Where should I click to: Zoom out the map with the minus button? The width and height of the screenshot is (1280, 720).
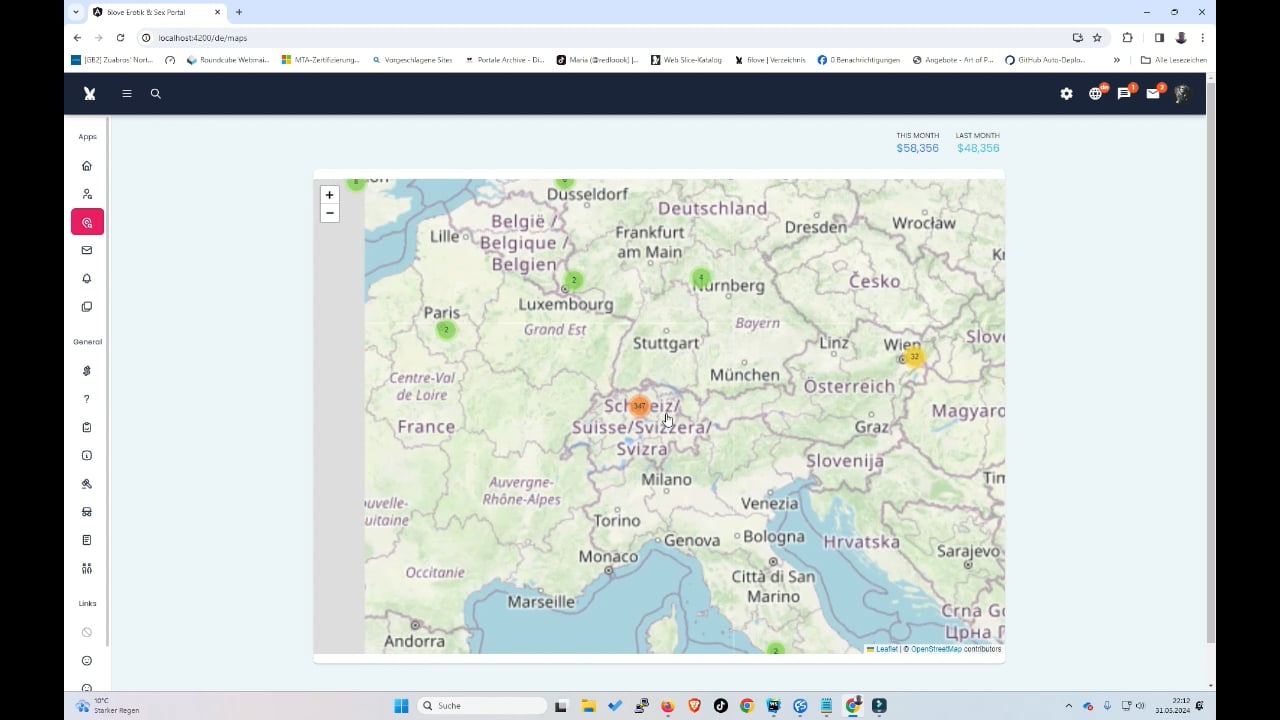coord(329,213)
